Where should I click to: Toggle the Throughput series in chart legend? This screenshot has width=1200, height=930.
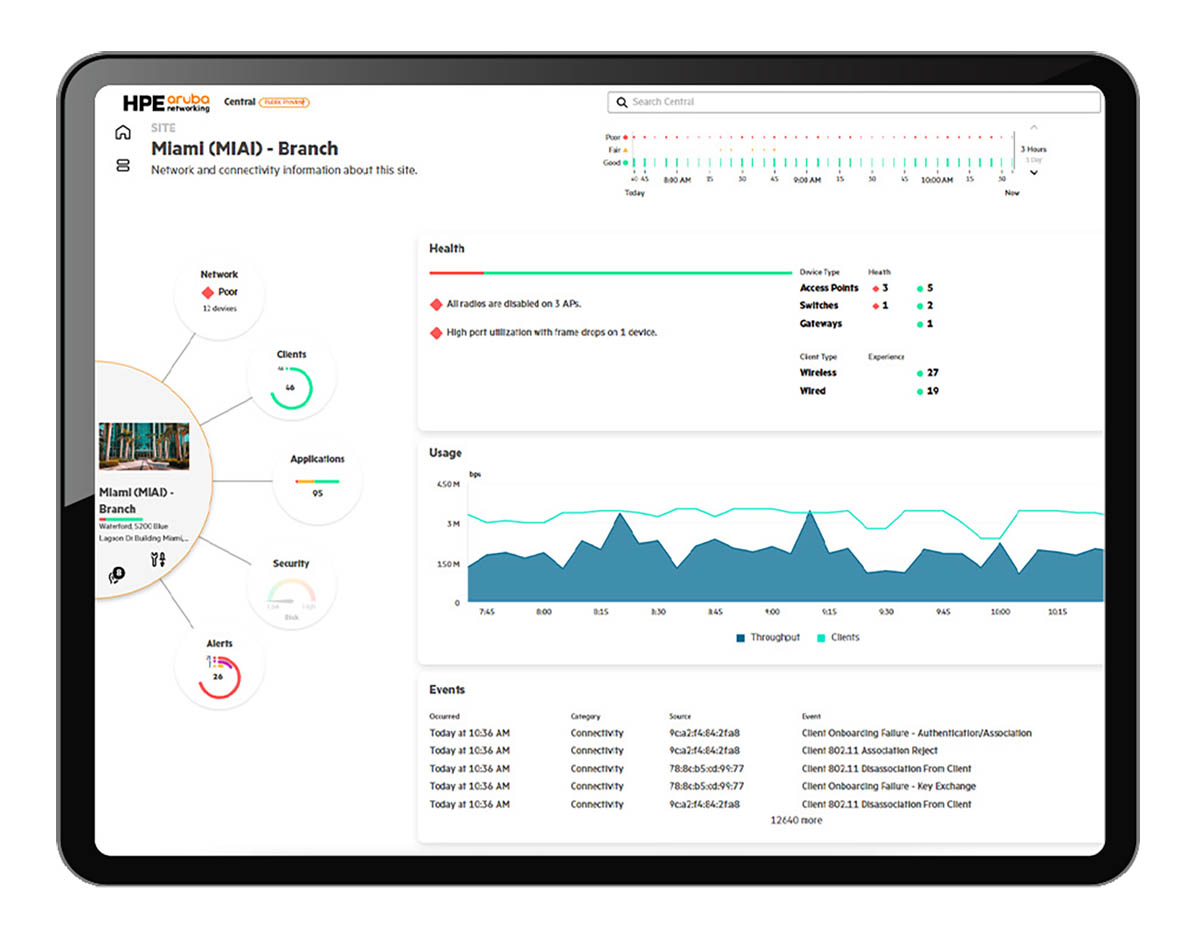coord(768,637)
